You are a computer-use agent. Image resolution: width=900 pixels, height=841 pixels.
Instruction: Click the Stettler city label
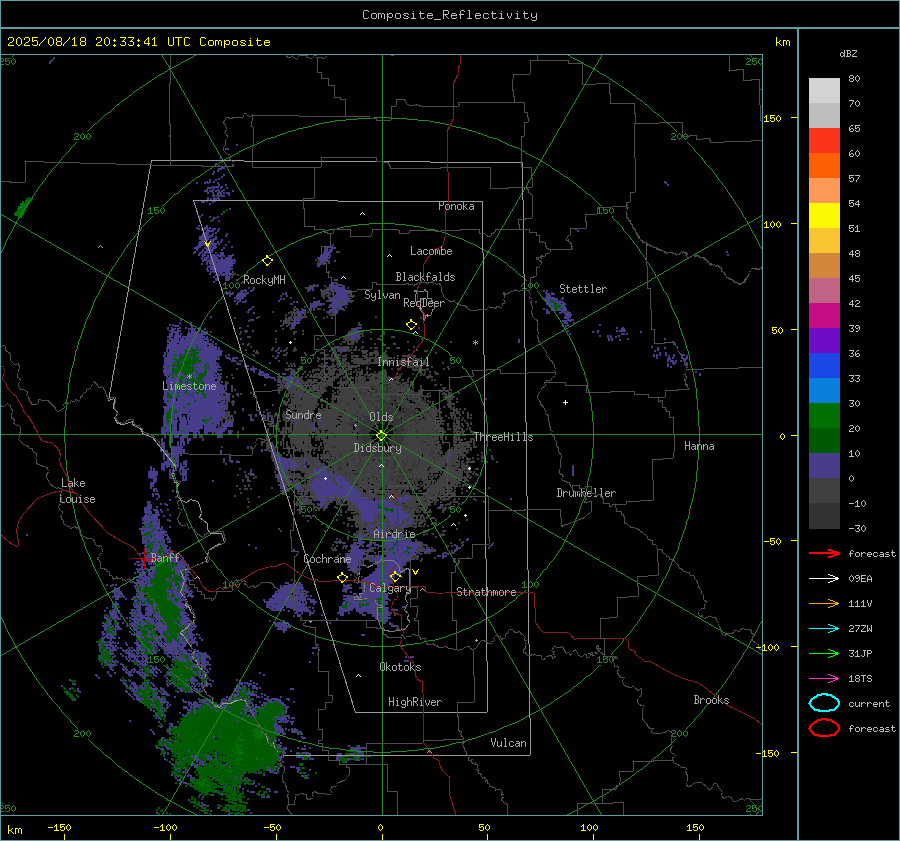(583, 289)
